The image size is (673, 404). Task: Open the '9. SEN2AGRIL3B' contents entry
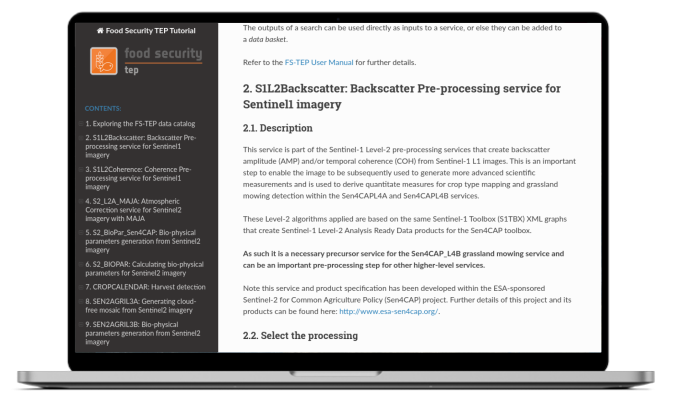[x=142, y=333]
